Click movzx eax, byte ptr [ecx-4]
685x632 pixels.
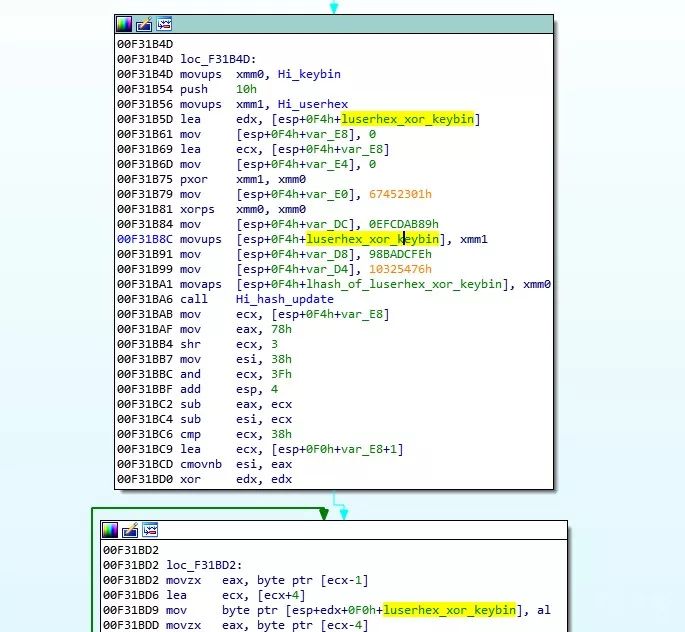click(267, 625)
